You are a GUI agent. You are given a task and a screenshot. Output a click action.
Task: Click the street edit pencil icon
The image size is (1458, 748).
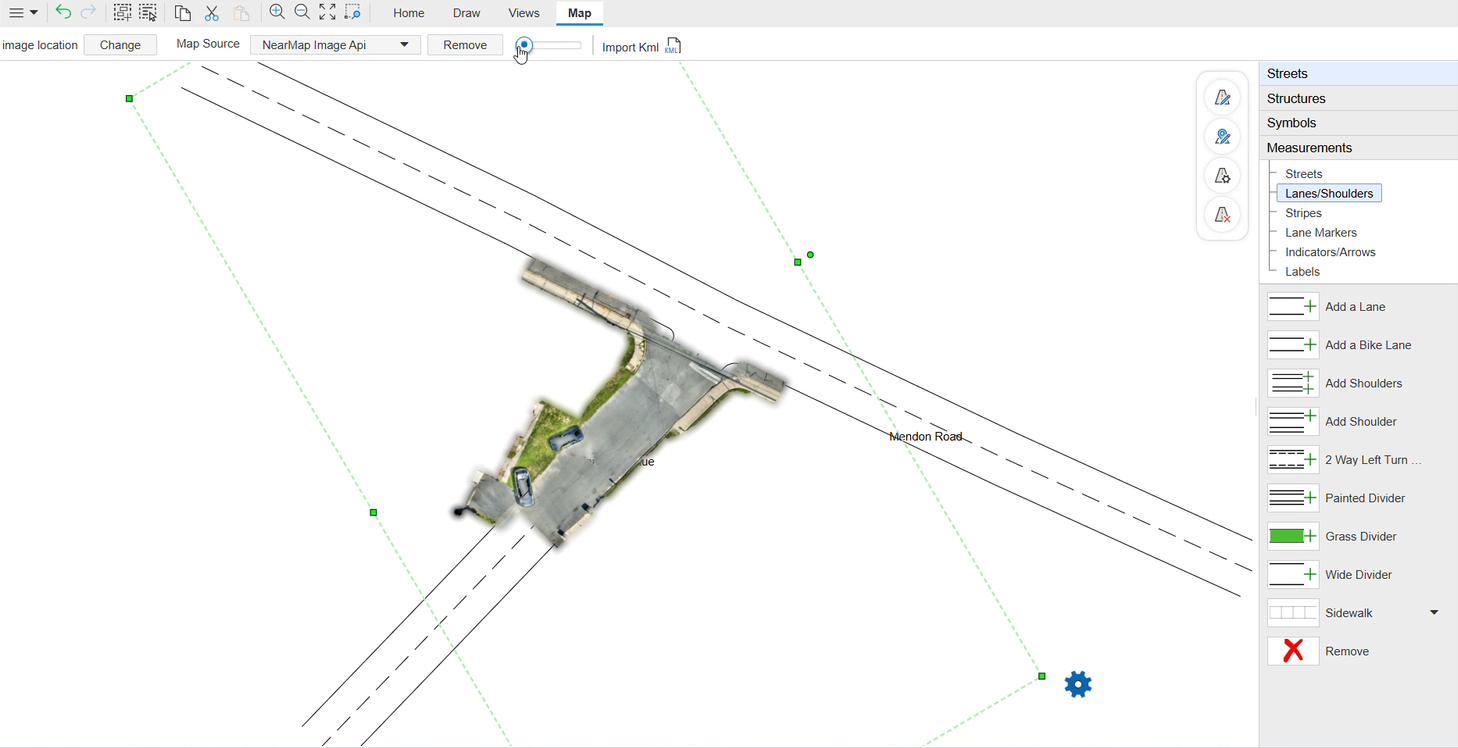coord(1222,98)
